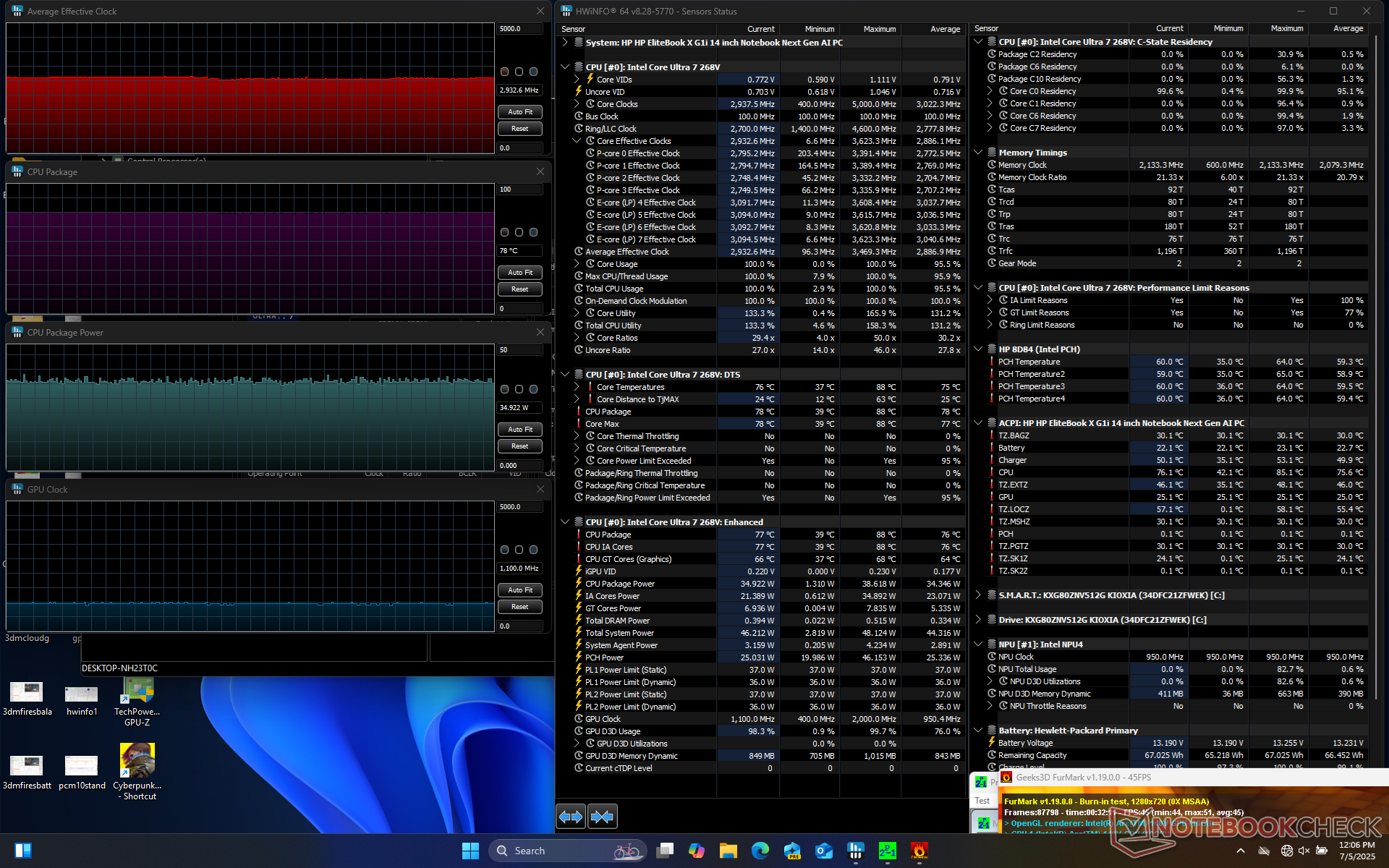Open the HWiNFO taskbar icon
1389x868 pixels.
[x=856, y=851]
